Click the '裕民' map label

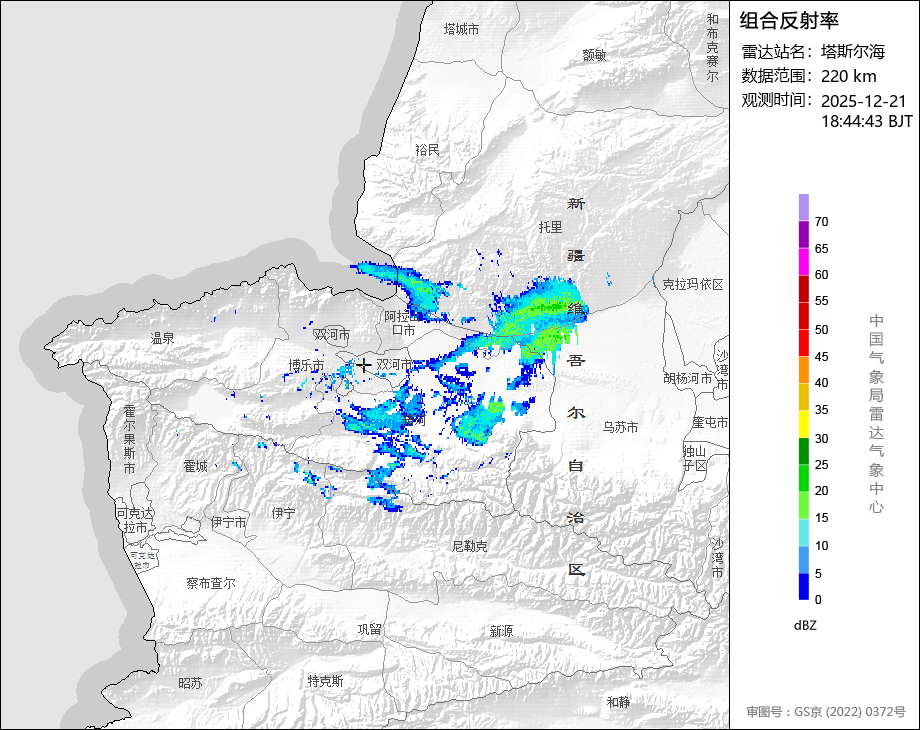427,150
